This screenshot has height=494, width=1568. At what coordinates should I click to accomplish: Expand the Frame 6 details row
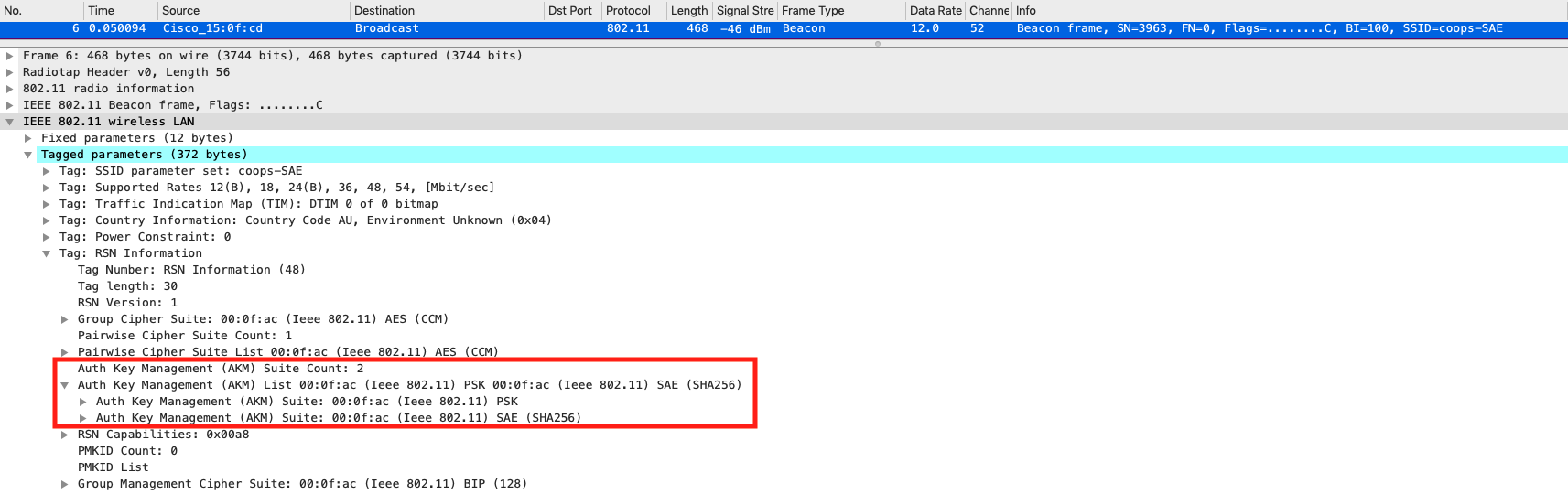coord(10,56)
